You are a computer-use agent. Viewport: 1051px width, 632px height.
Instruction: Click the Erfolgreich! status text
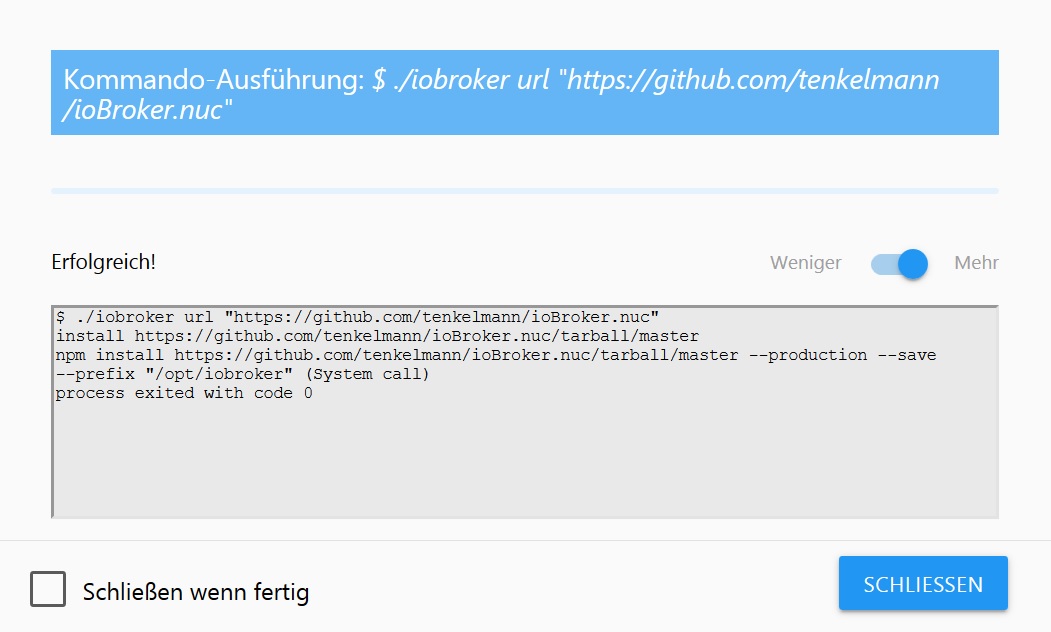pyautogui.click(x=103, y=262)
